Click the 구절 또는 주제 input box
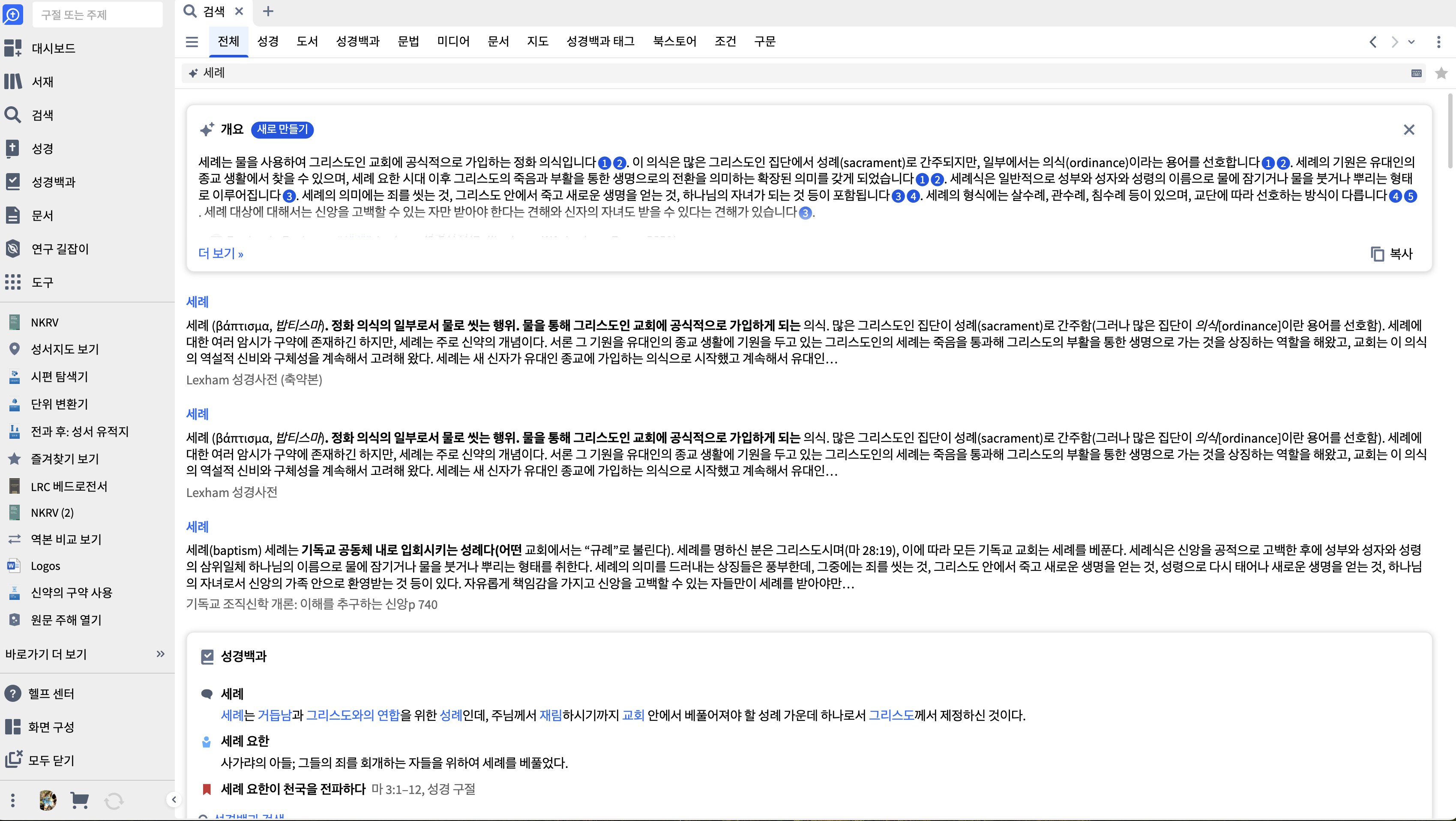Image resolution: width=1456 pixels, height=821 pixels. point(98,15)
